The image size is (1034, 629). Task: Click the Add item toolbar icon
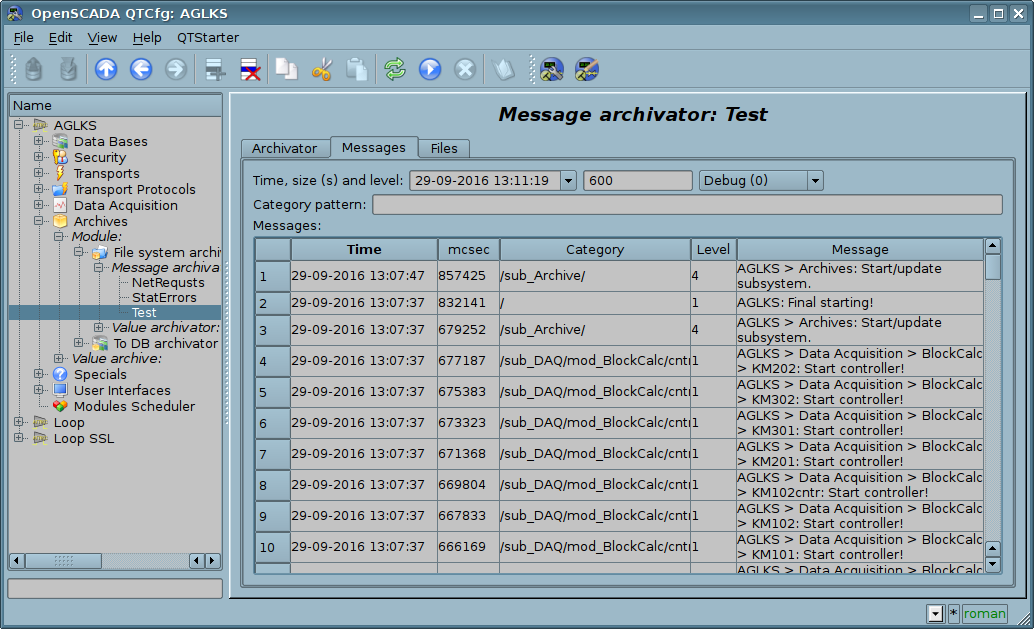(214, 69)
